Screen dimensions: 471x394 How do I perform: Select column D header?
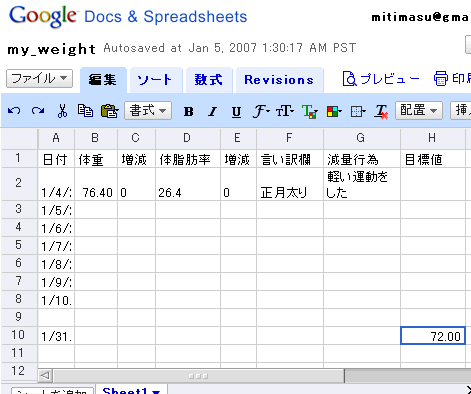click(187, 138)
